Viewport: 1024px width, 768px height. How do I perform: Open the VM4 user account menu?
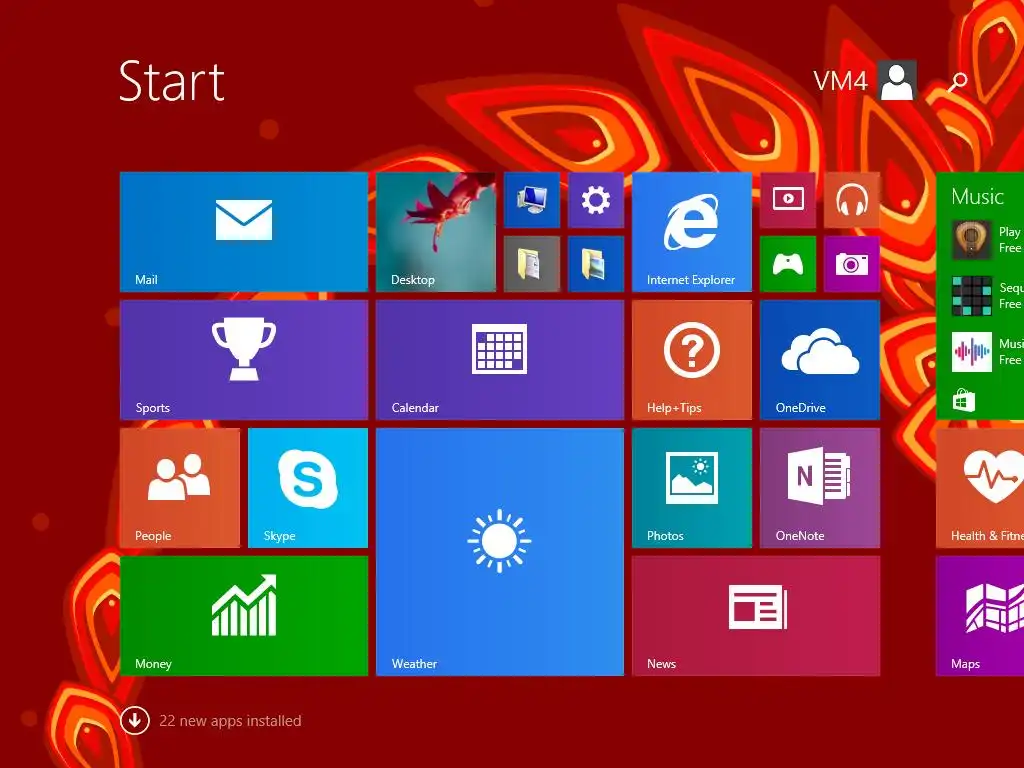(865, 81)
